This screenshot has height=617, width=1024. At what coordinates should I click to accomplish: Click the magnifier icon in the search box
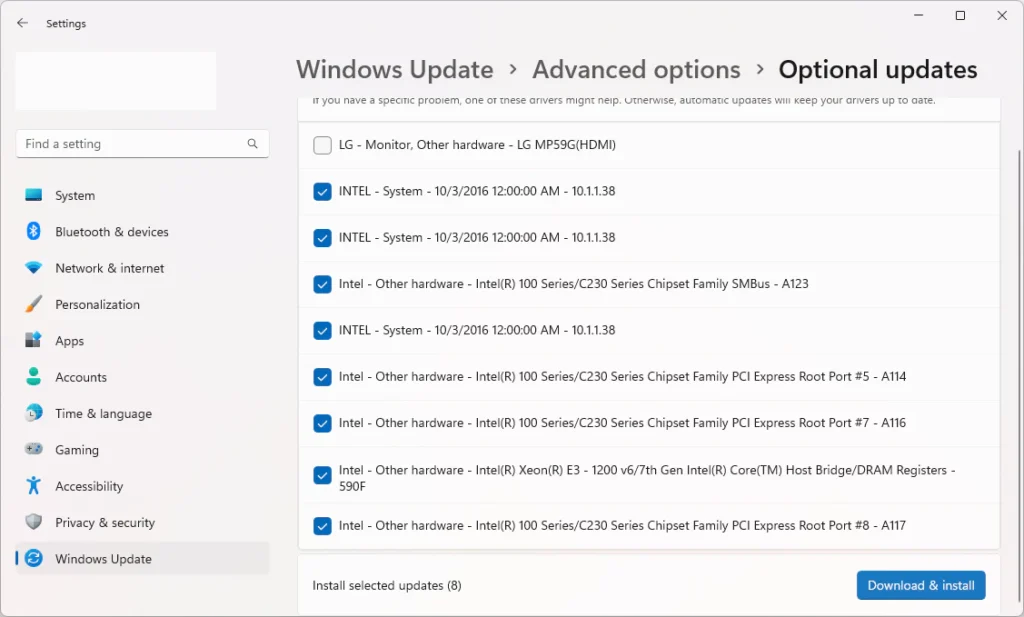pos(252,144)
